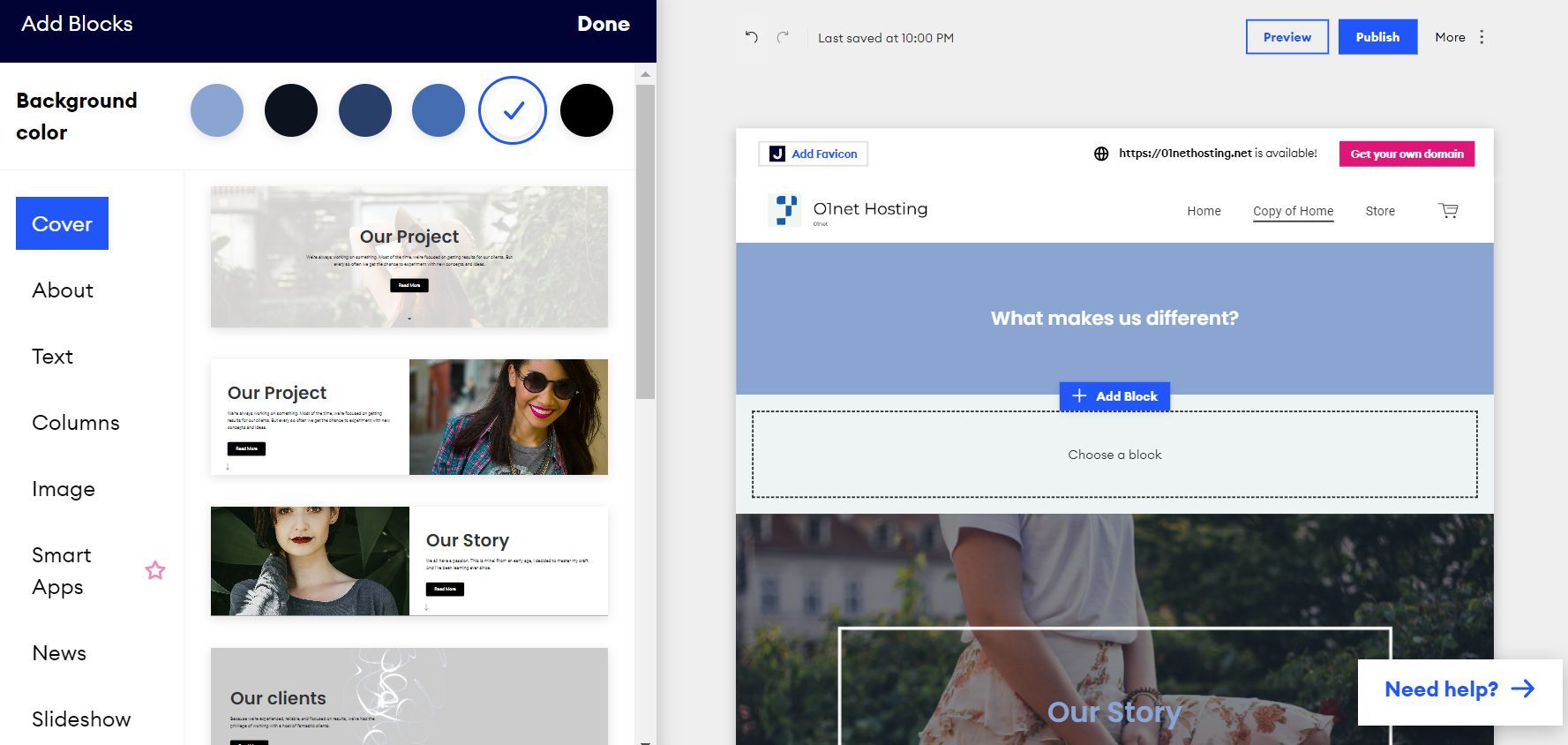This screenshot has height=745, width=1568.
Task: Click the Preview button
Action: point(1287,37)
